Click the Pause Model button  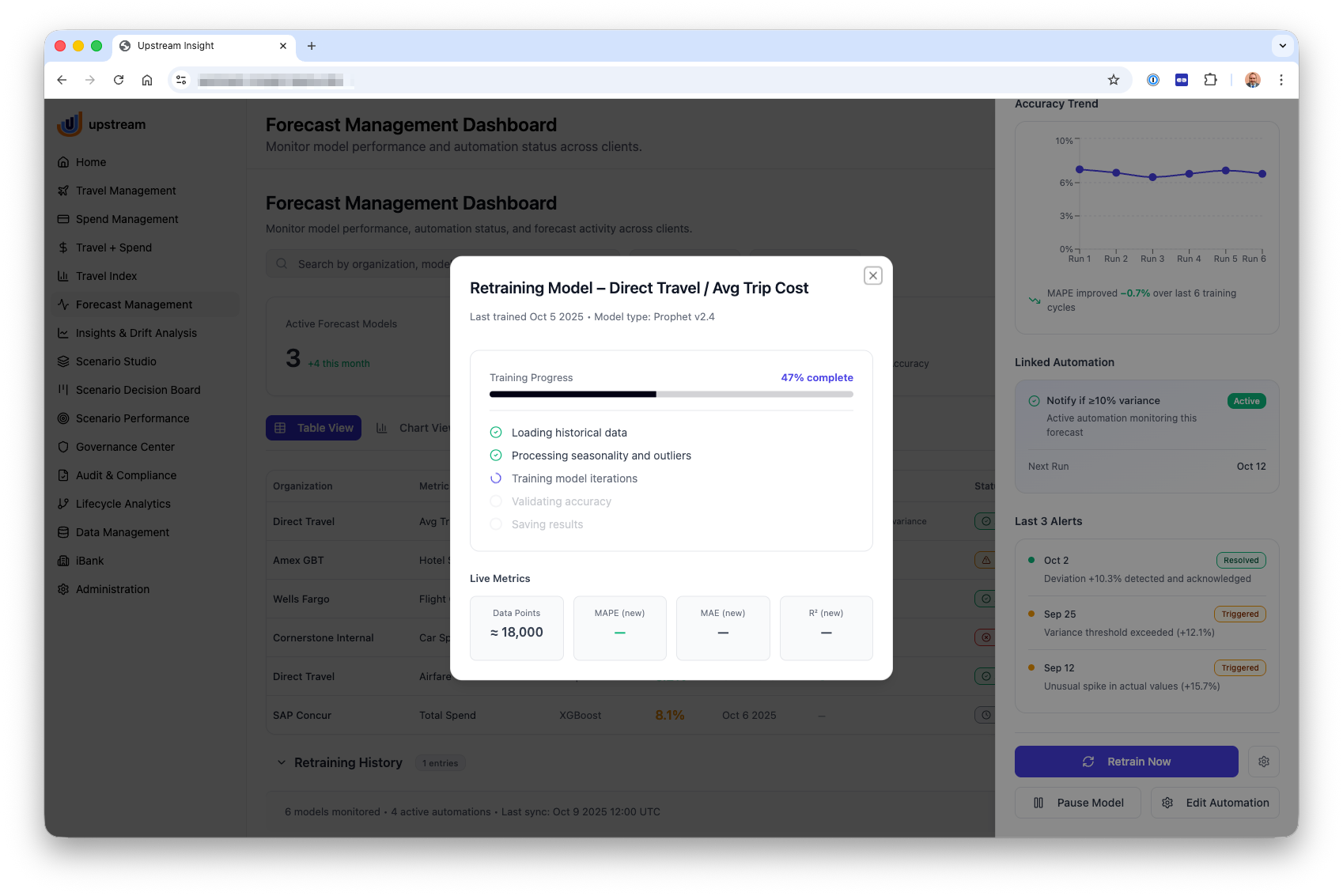pos(1077,803)
